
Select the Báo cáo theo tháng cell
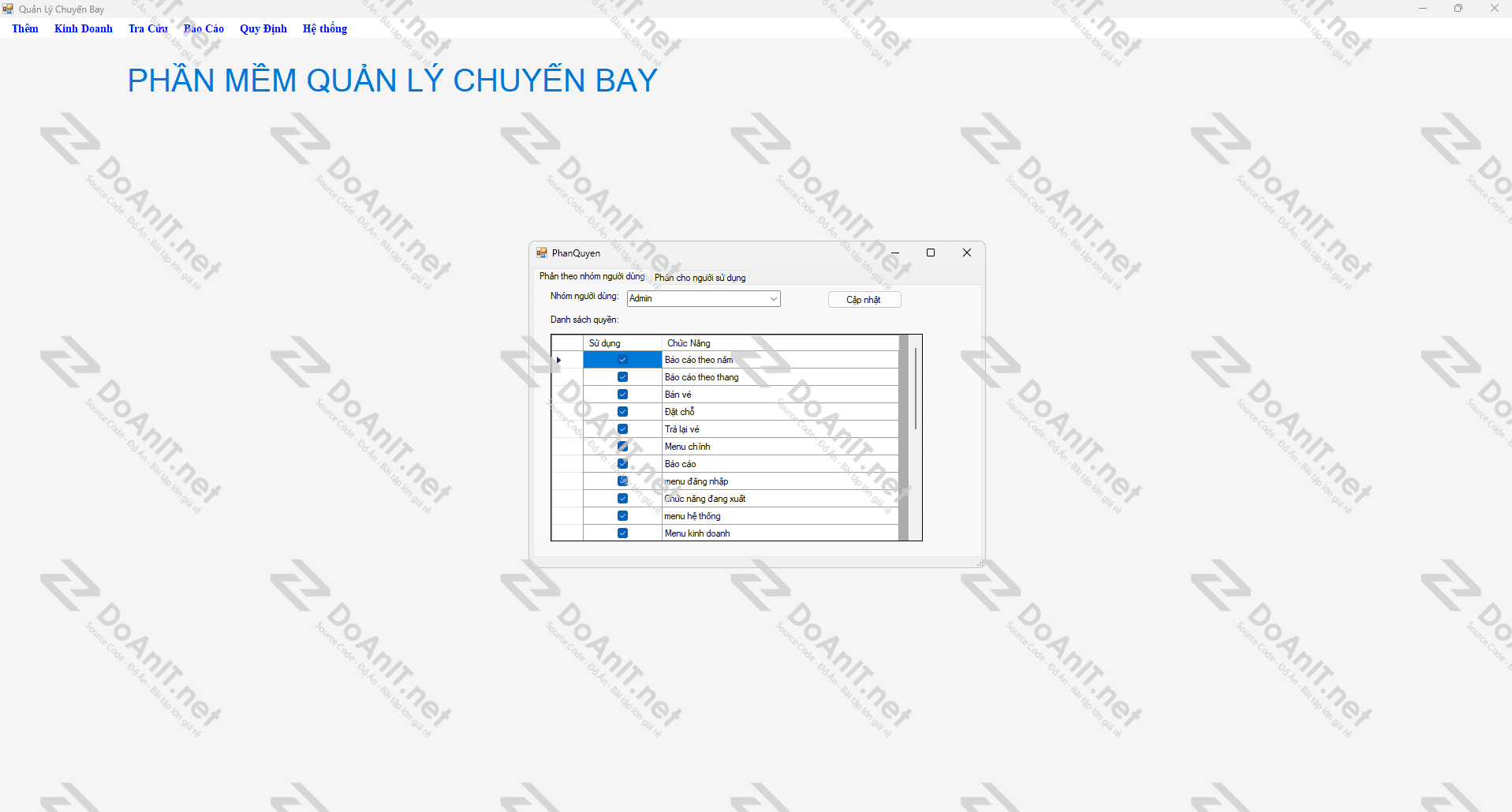(780, 377)
